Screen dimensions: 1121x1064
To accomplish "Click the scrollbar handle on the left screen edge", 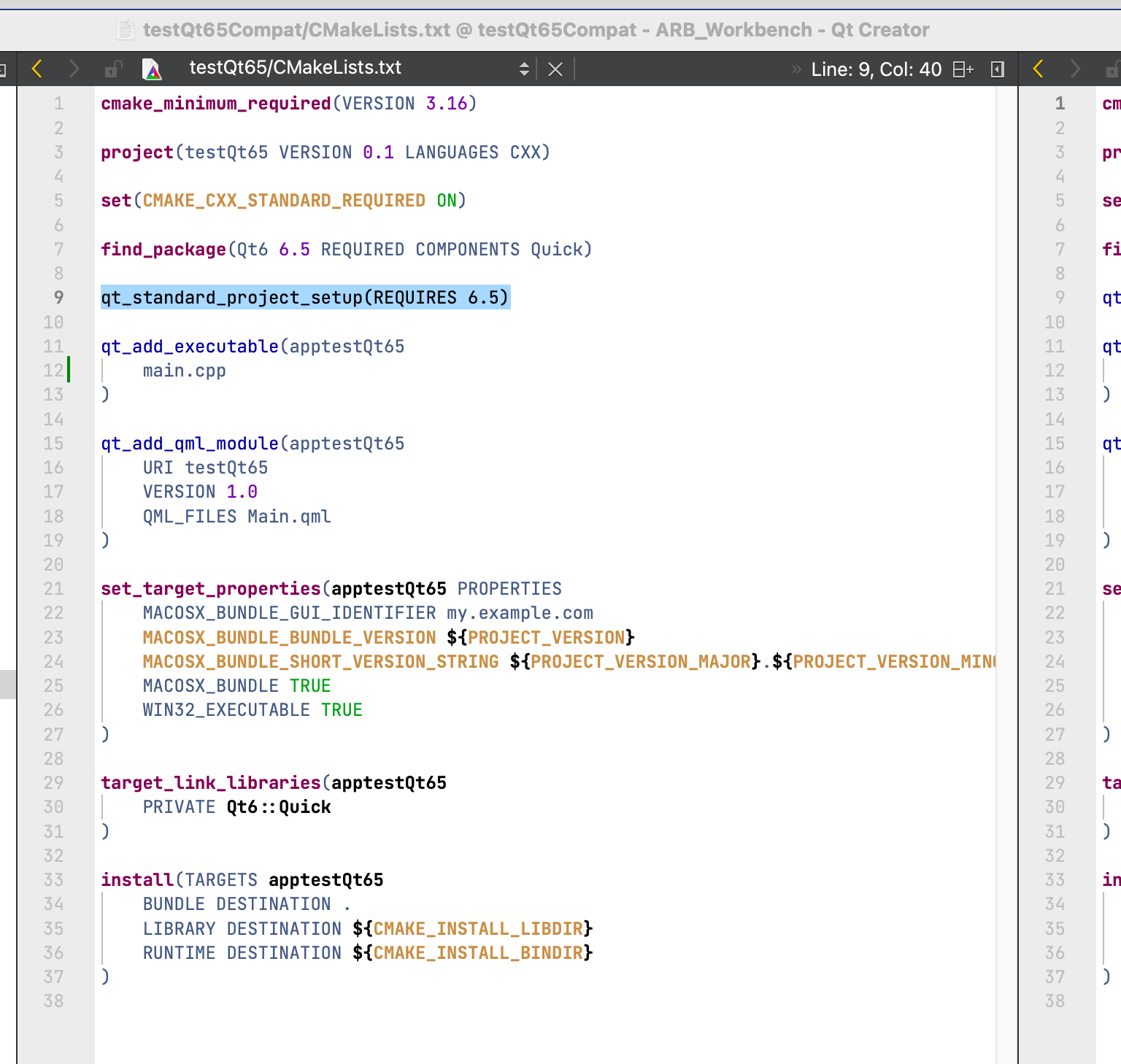I will (x=8, y=685).
